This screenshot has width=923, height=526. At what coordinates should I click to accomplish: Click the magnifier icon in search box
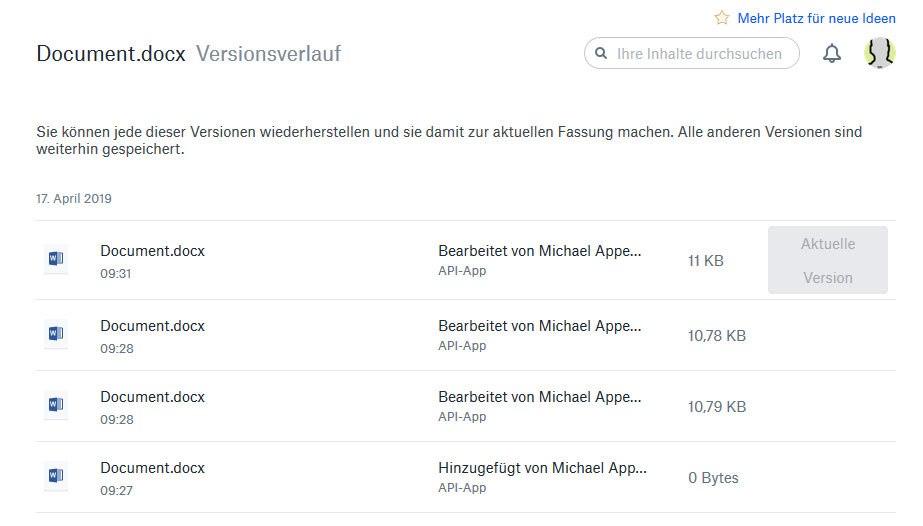coord(601,54)
